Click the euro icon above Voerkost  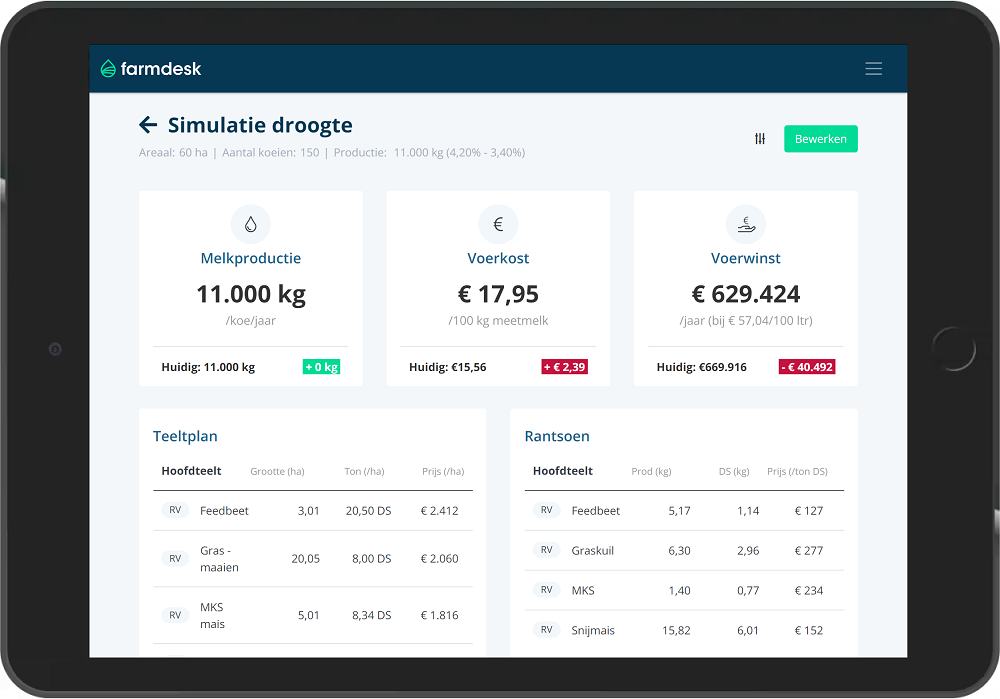pos(498,225)
